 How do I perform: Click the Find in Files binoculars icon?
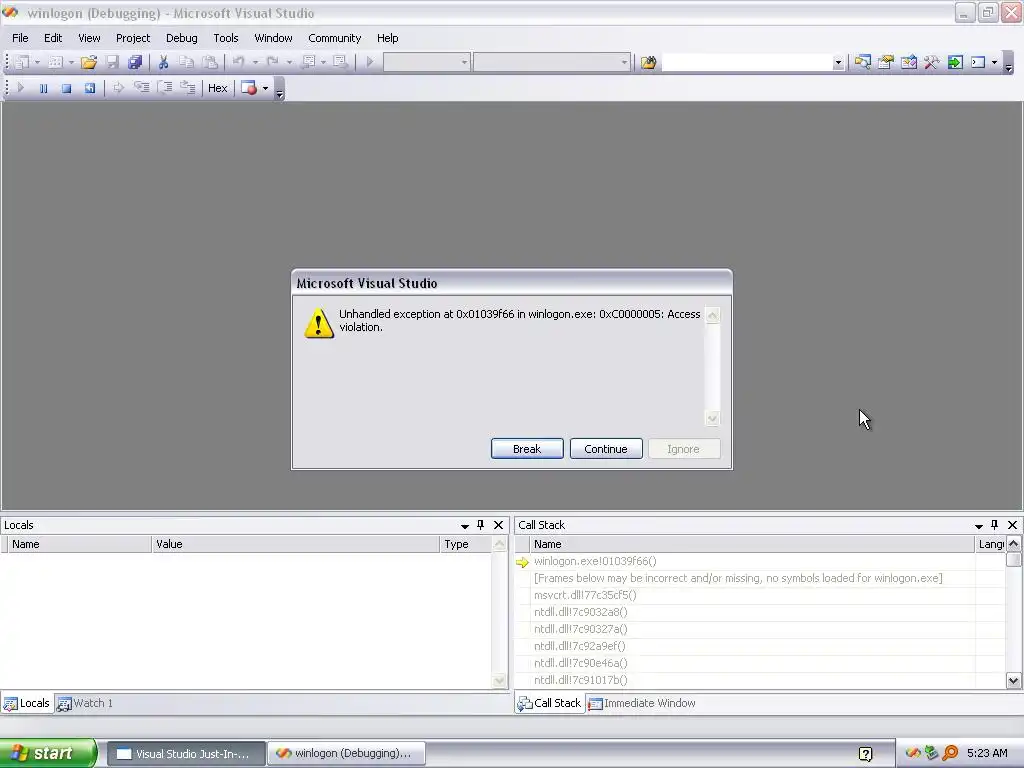coord(648,62)
